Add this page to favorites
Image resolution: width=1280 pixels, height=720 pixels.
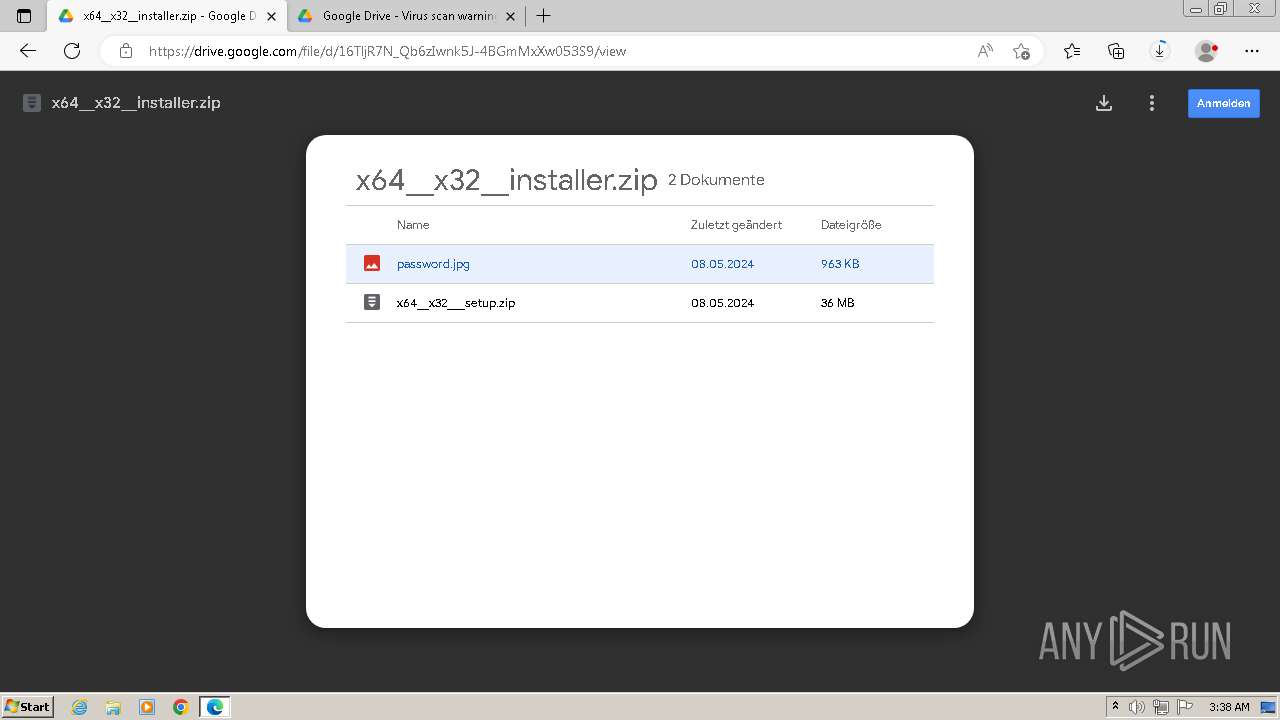click(x=1021, y=51)
